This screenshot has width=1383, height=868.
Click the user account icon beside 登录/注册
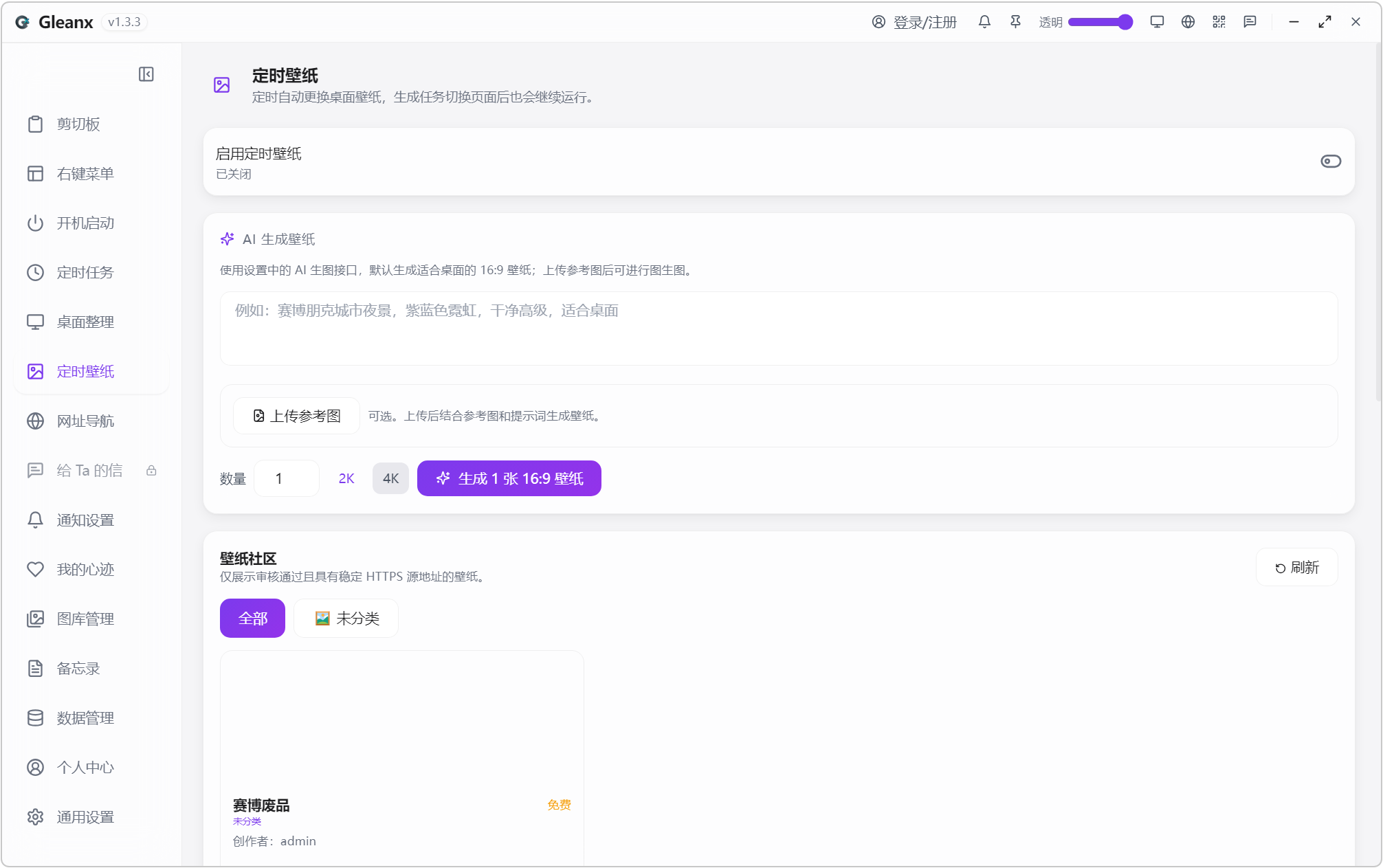click(878, 22)
